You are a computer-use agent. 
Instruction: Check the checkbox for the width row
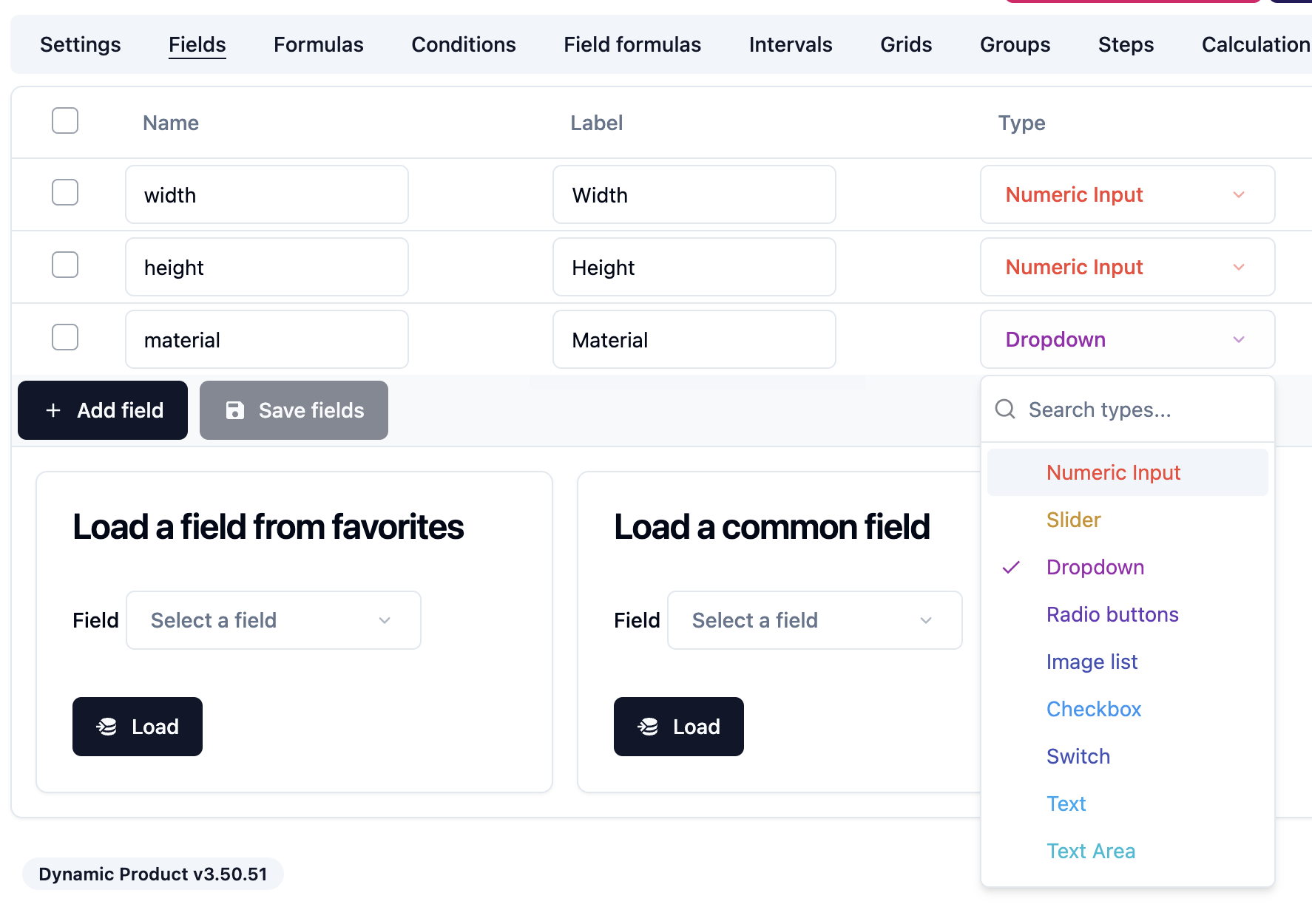pos(65,192)
